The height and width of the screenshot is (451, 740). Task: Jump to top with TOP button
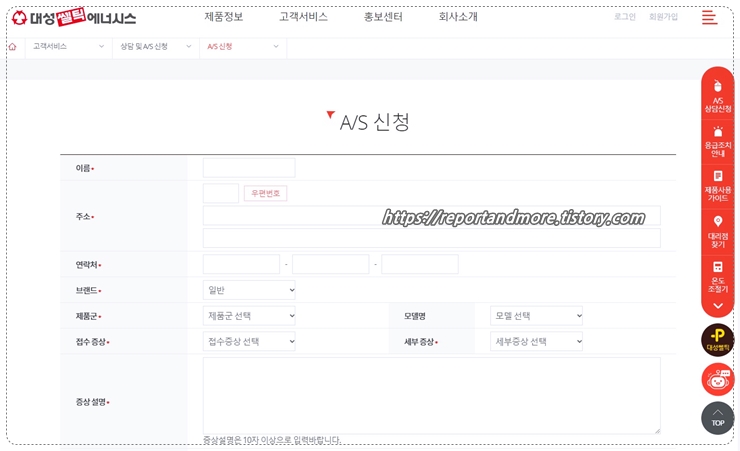718,418
